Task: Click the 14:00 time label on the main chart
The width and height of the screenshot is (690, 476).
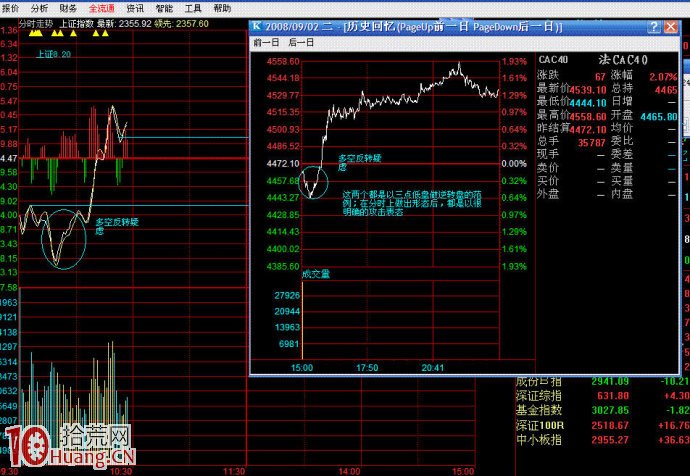Action: click(349, 472)
